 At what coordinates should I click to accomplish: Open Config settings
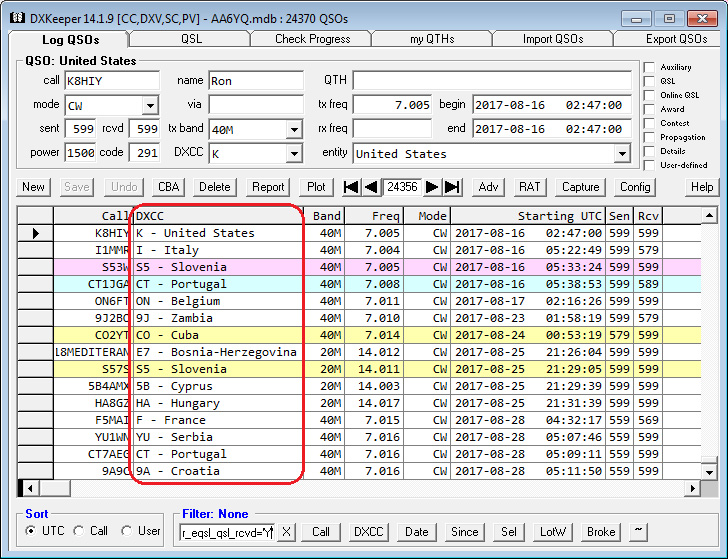click(x=635, y=187)
